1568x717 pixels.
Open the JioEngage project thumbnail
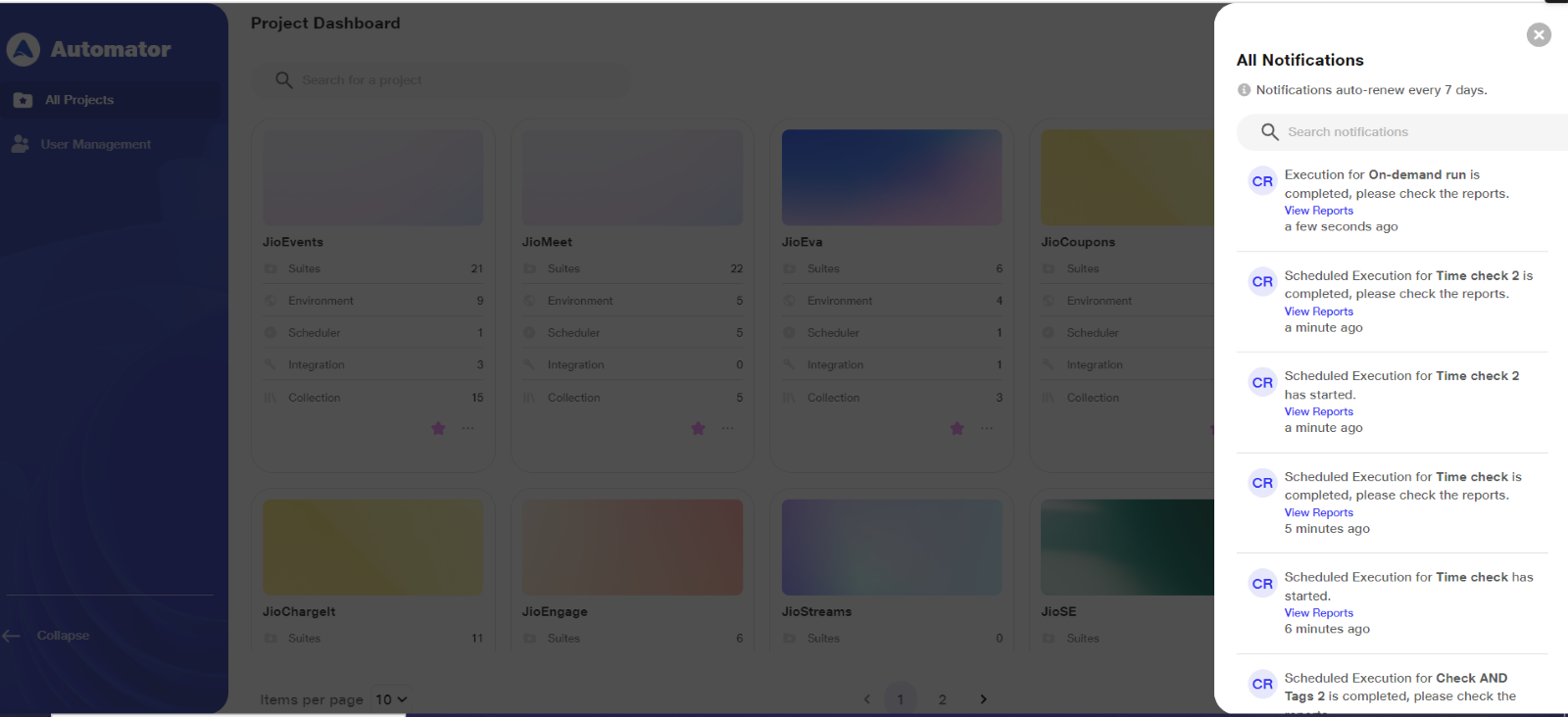[x=632, y=548]
